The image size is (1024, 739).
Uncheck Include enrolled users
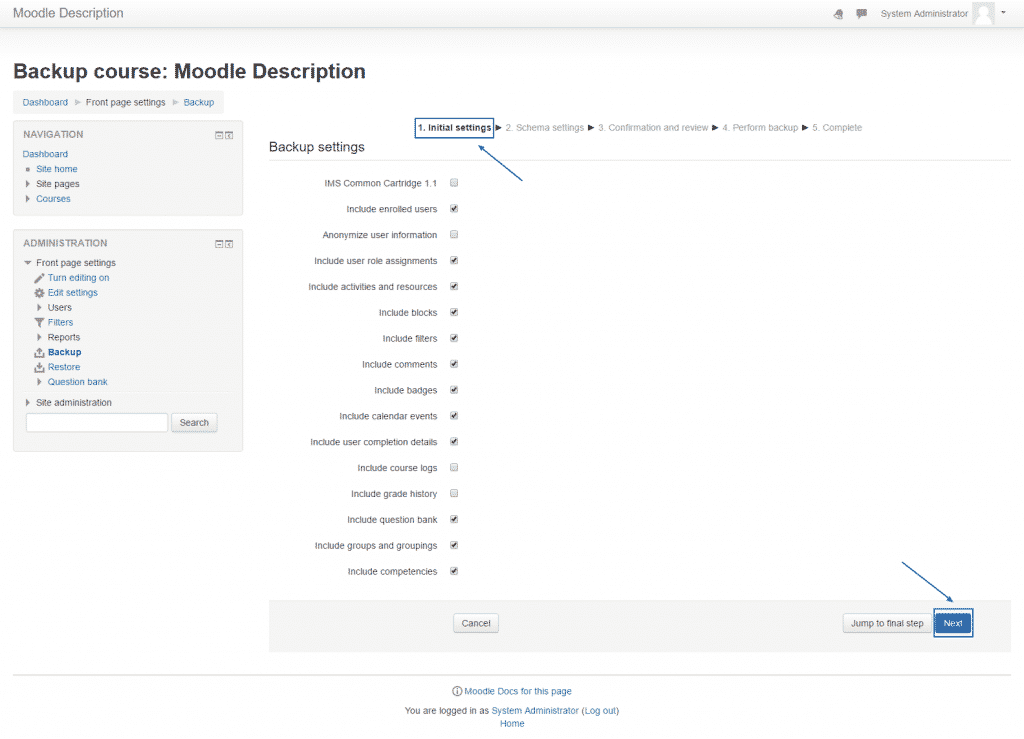tap(454, 209)
